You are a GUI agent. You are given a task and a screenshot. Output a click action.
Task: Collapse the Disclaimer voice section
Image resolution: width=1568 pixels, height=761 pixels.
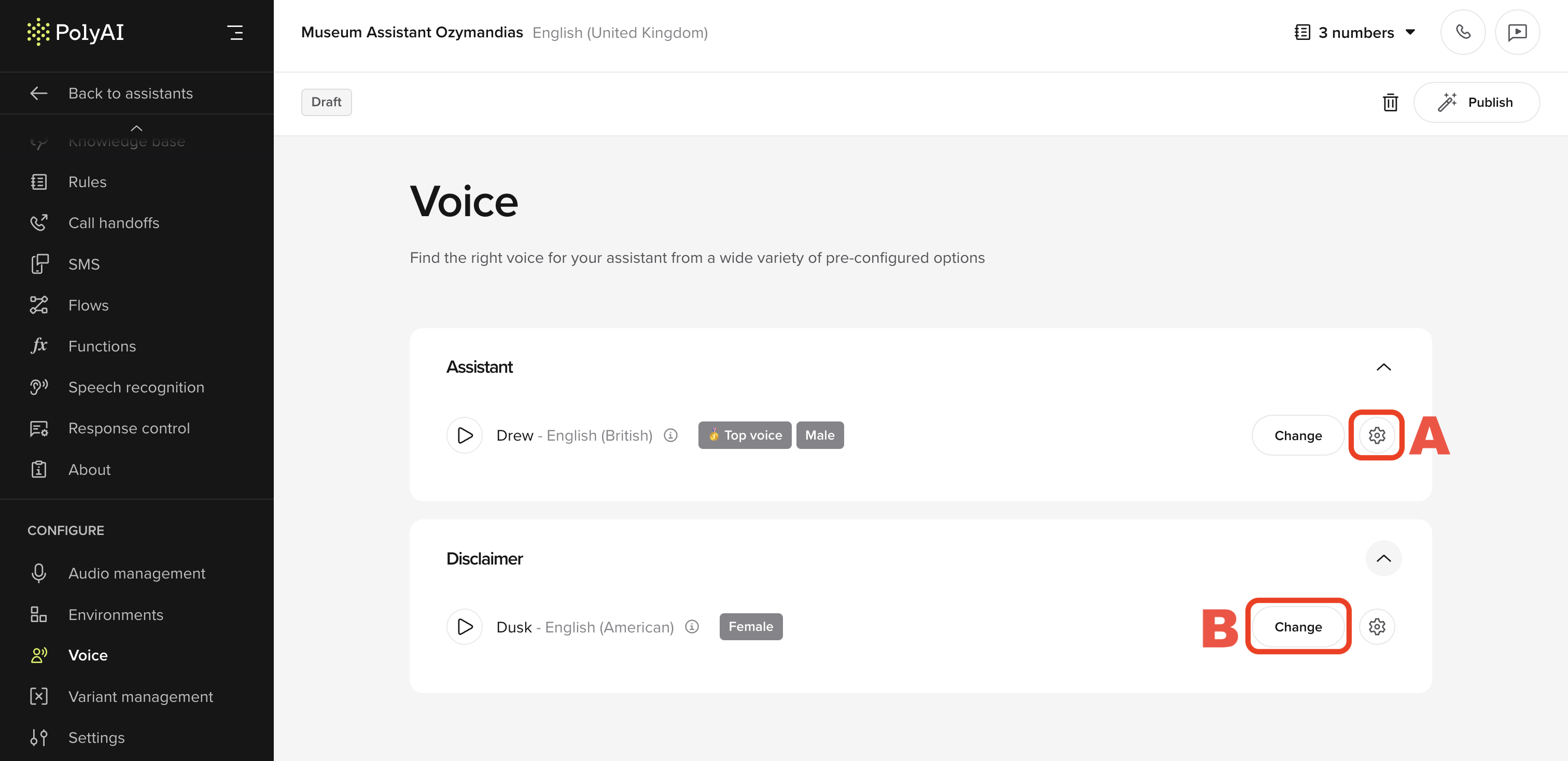[1383, 558]
